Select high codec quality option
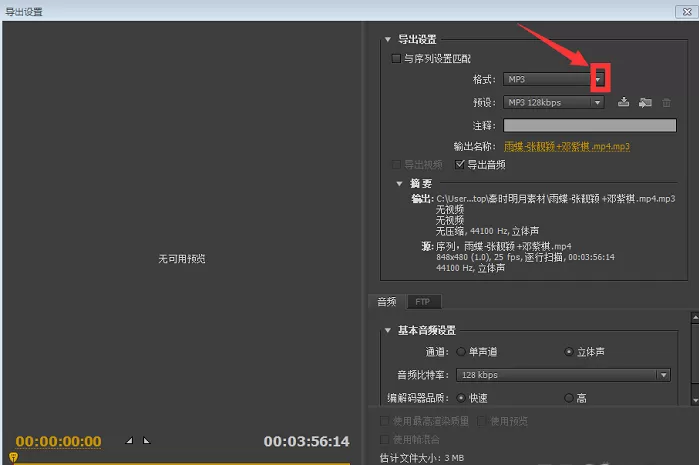 569,398
